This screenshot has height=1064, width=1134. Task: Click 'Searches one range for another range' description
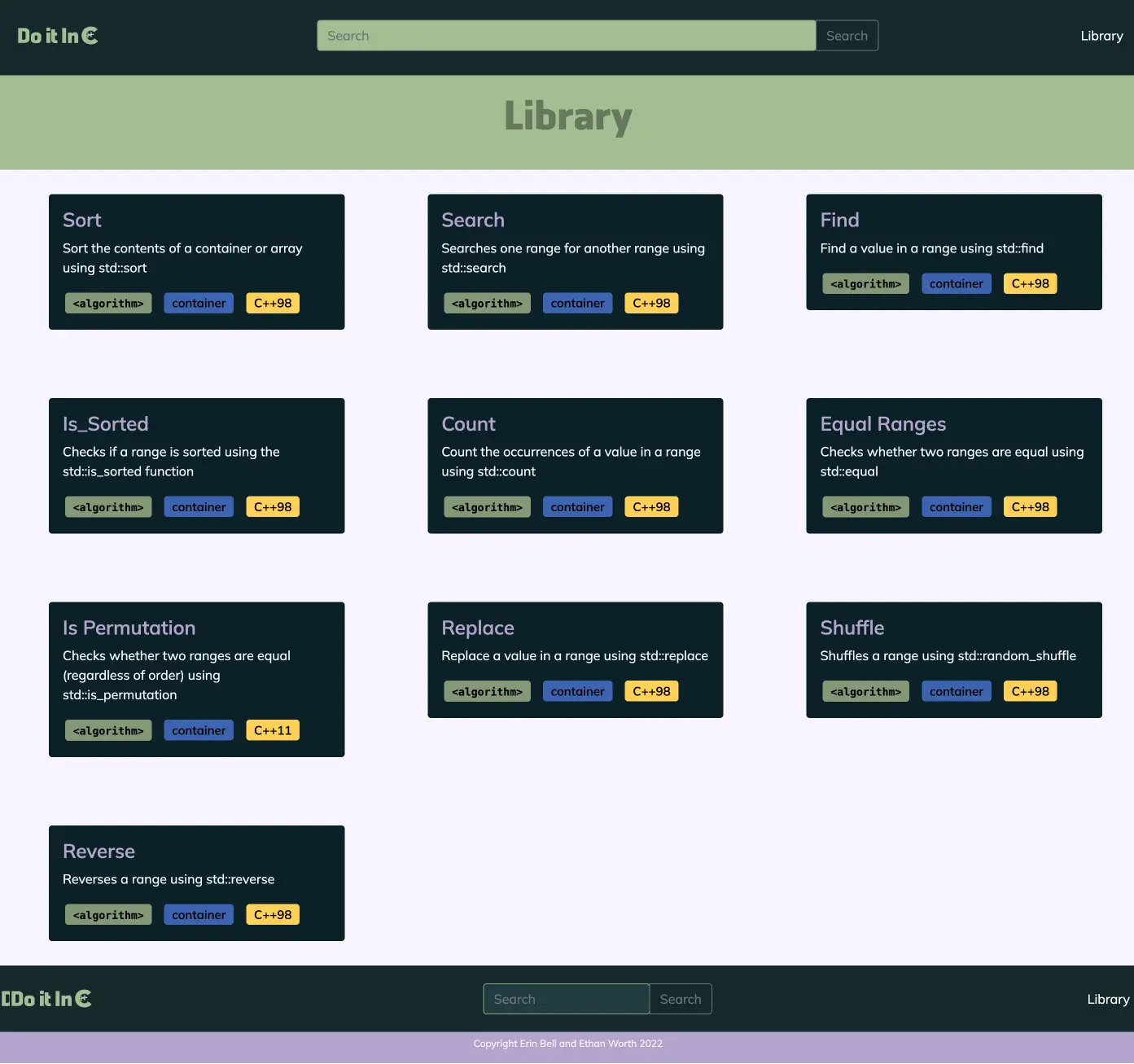(573, 258)
